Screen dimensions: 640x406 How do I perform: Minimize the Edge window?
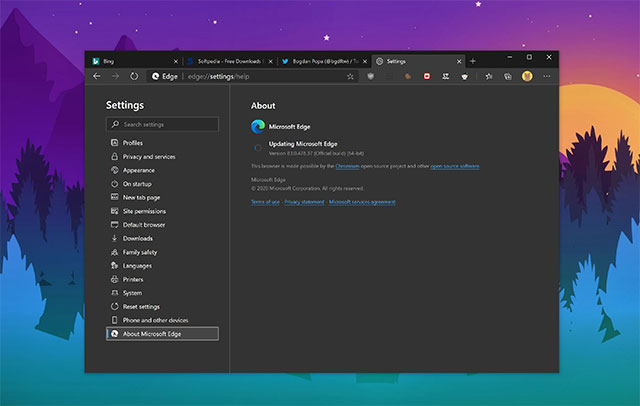coord(510,58)
